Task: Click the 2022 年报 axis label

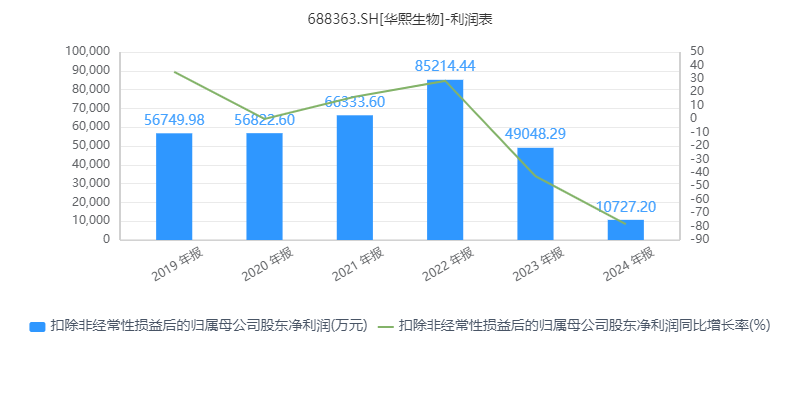Action: point(448,264)
